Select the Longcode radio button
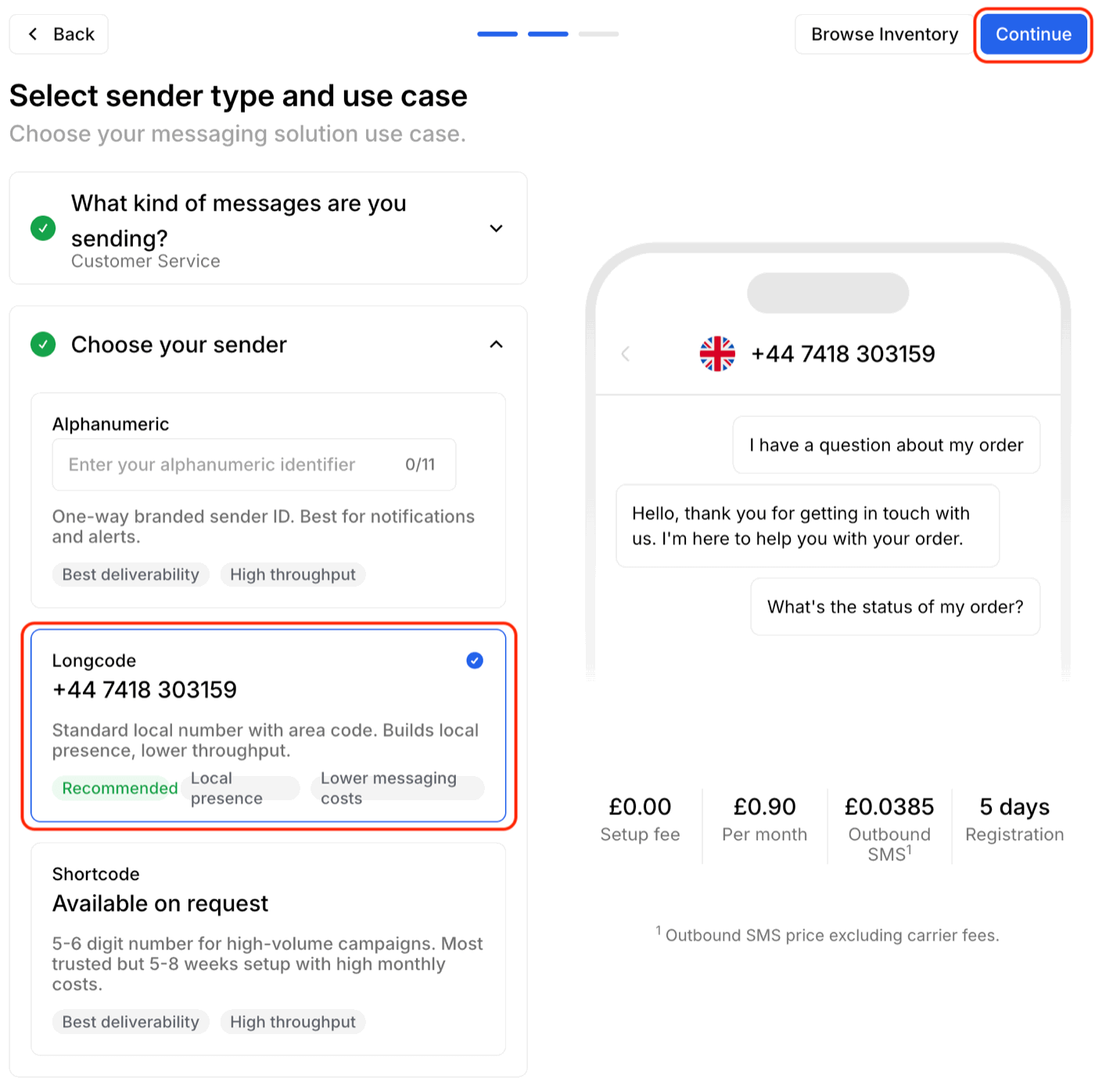Viewport: 1095px width, 1092px height. (475, 661)
